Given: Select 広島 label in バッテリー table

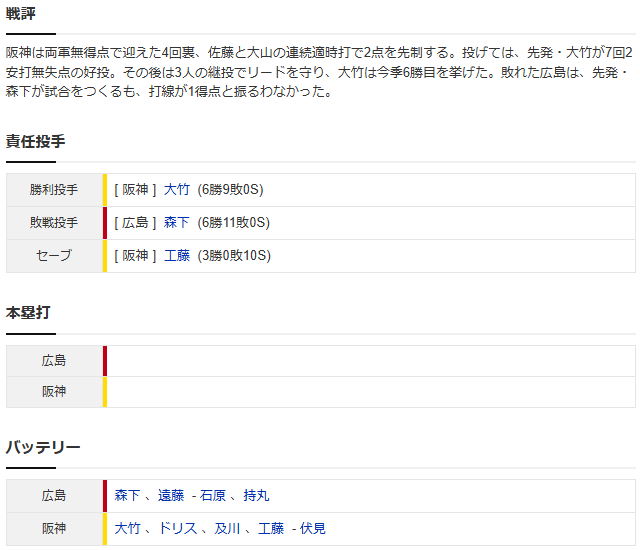Looking at the screenshot, I should (54, 496).
